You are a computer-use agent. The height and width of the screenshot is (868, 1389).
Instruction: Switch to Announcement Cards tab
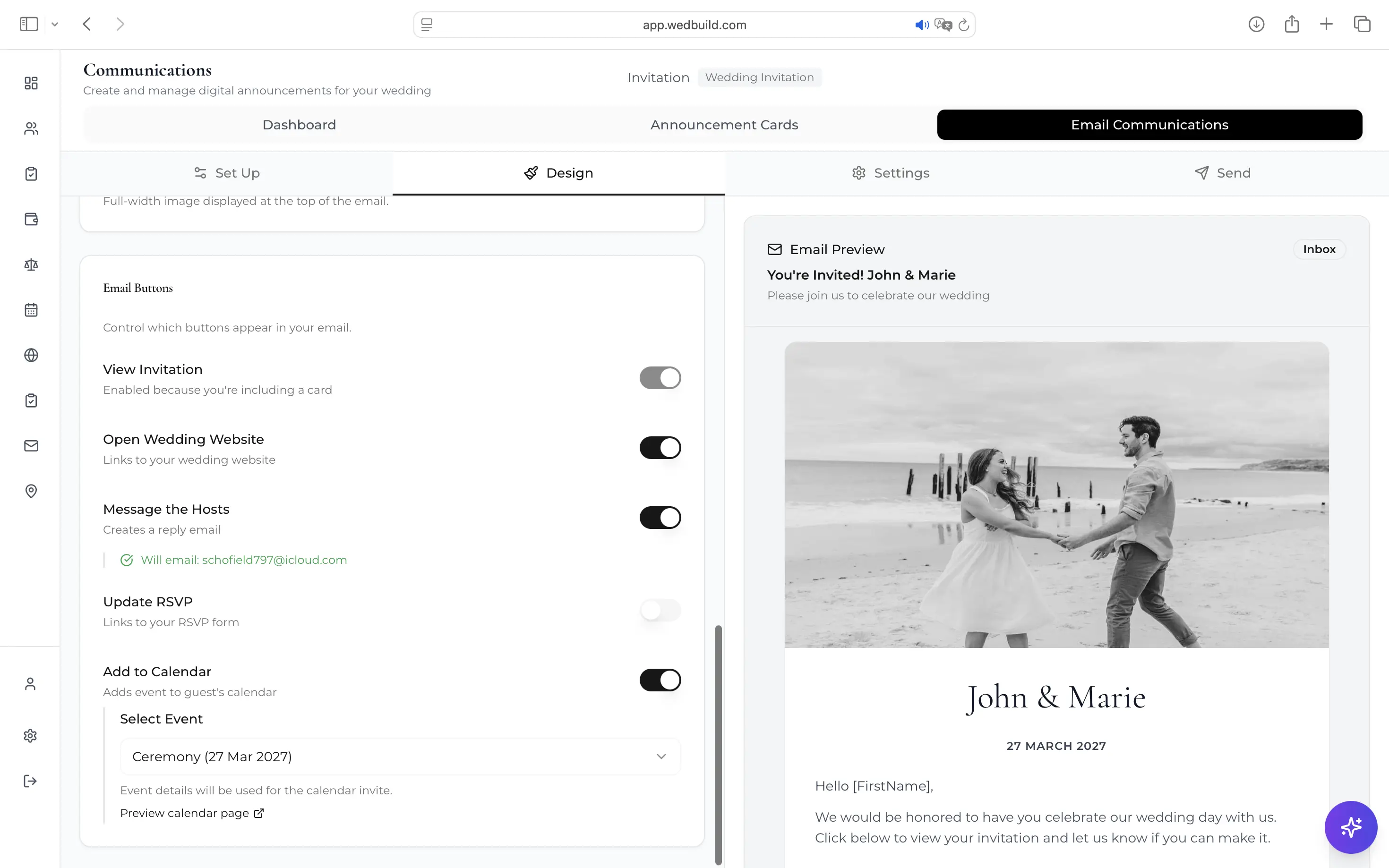pyautogui.click(x=724, y=125)
